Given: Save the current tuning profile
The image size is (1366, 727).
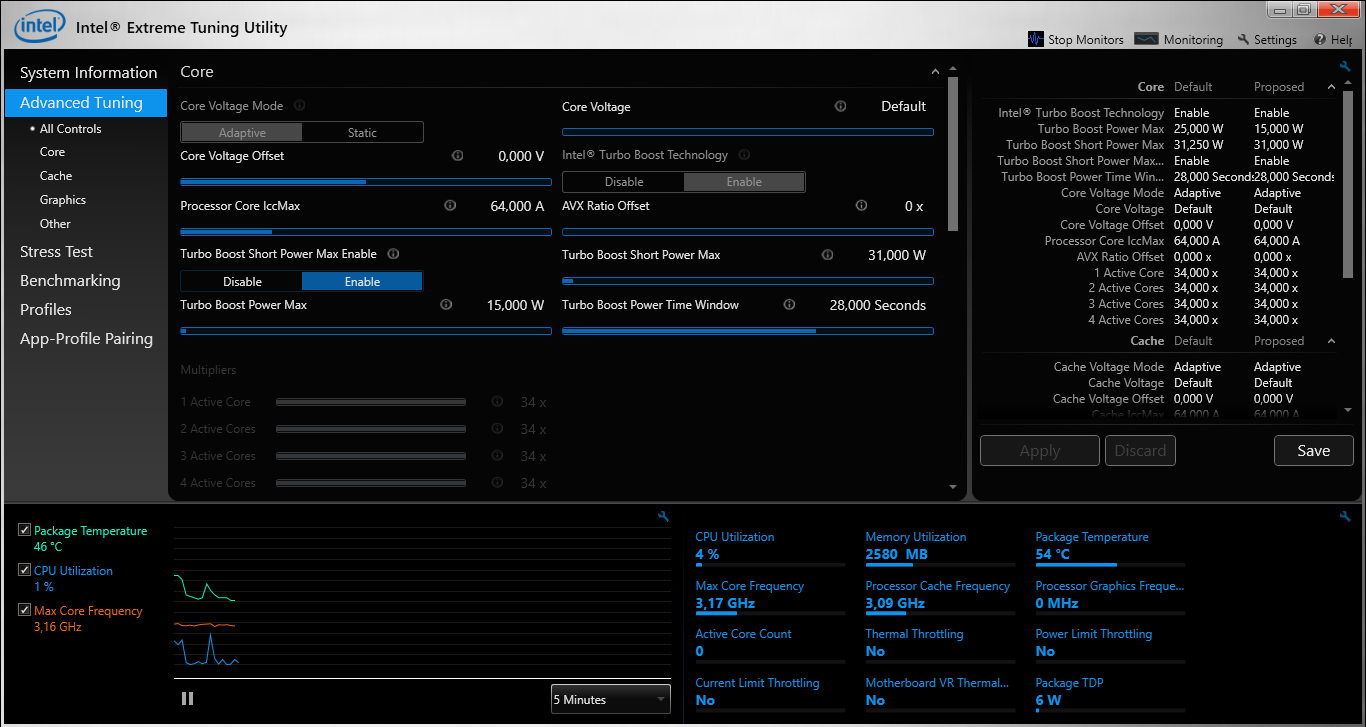Looking at the screenshot, I should (1314, 451).
